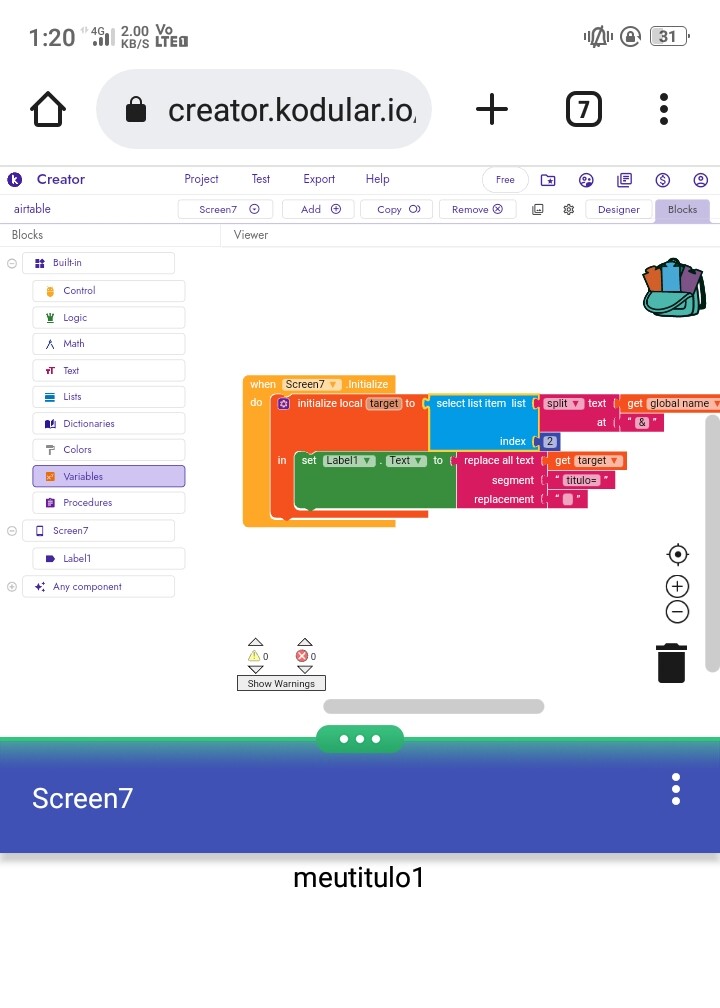Click the Show Warnings button

click(282, 683)
